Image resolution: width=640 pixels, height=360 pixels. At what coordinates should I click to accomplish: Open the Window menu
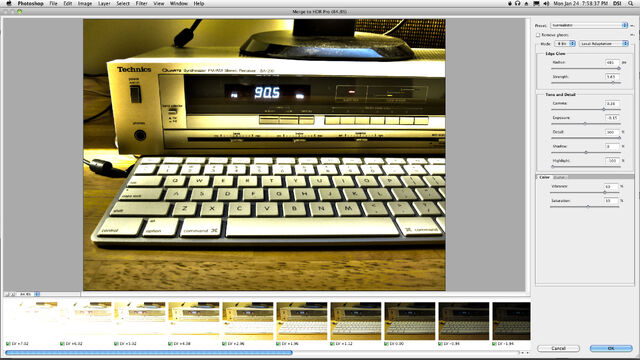click(x=179, y=3)
